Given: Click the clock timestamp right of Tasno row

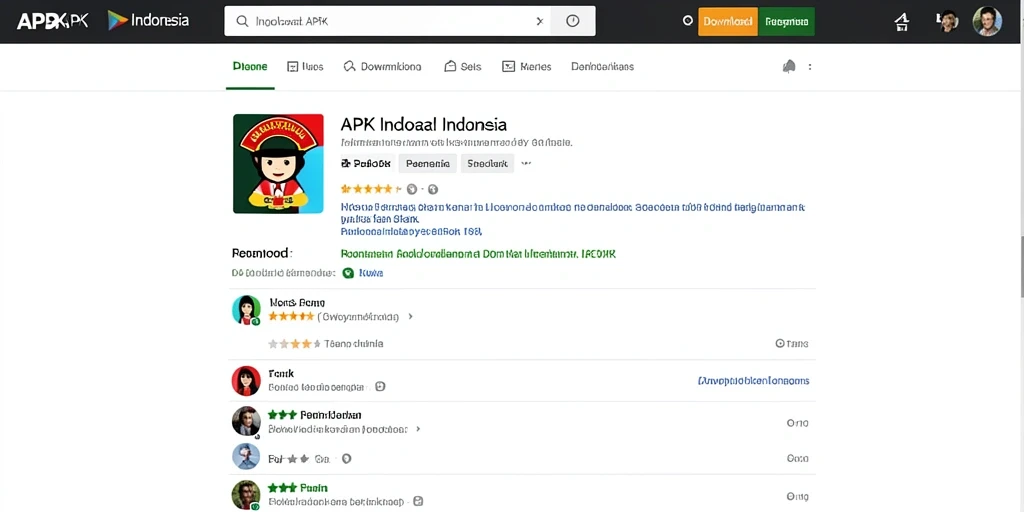Looking at the screenshot, I should (x=792, y=344).
